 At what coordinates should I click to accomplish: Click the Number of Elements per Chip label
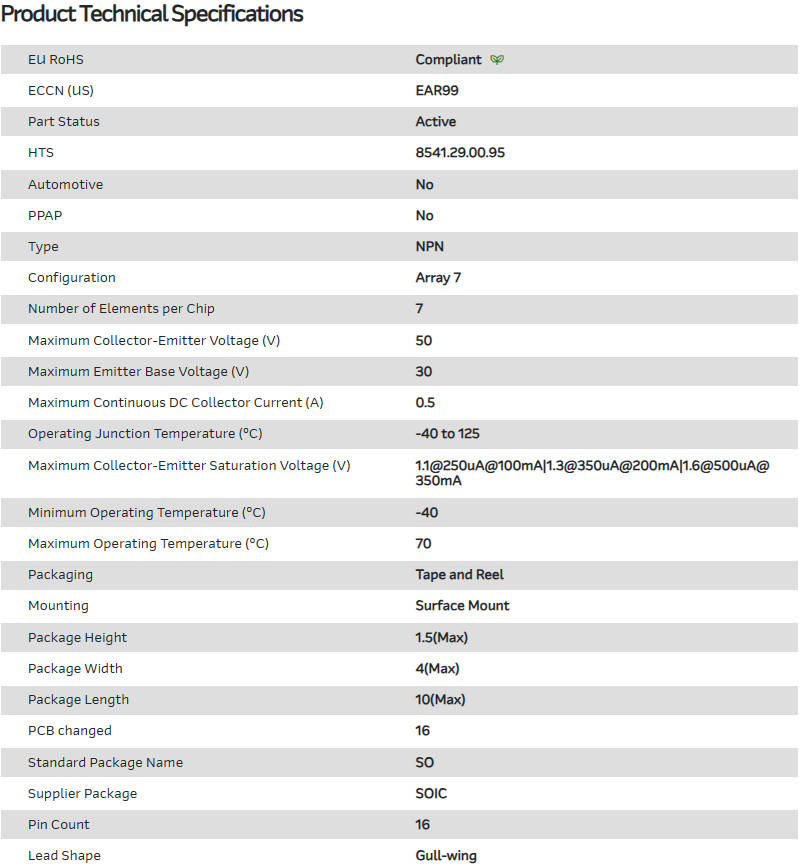(x=121, y=309)
